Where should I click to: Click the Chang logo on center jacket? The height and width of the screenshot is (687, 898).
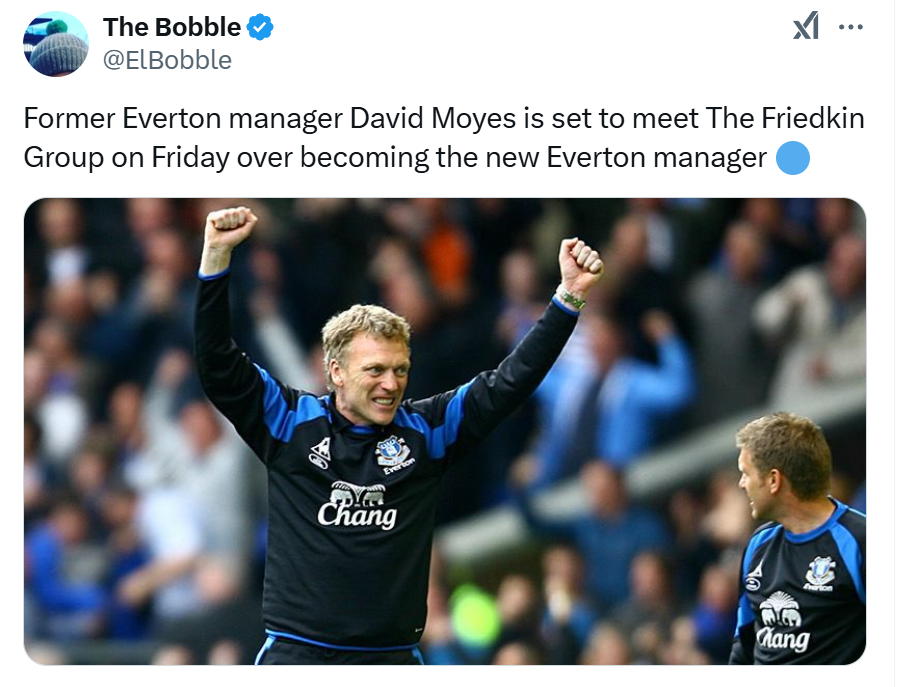(x=357, y=505)
